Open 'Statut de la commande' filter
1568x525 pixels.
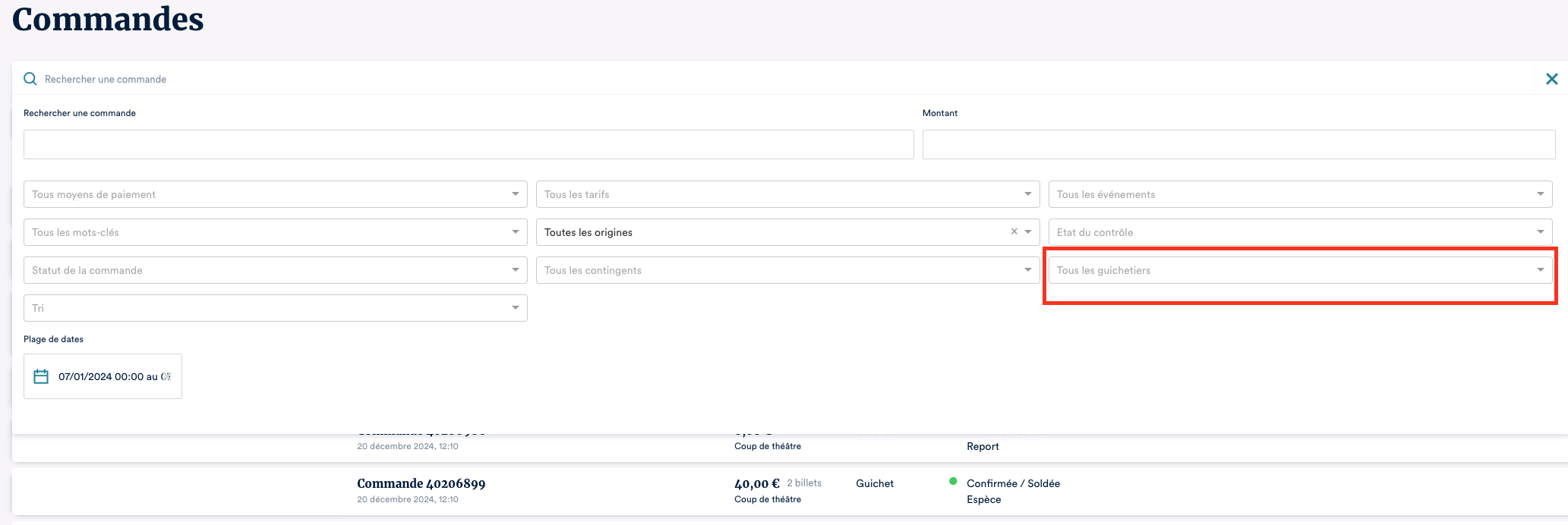click(x=275, y=270)
